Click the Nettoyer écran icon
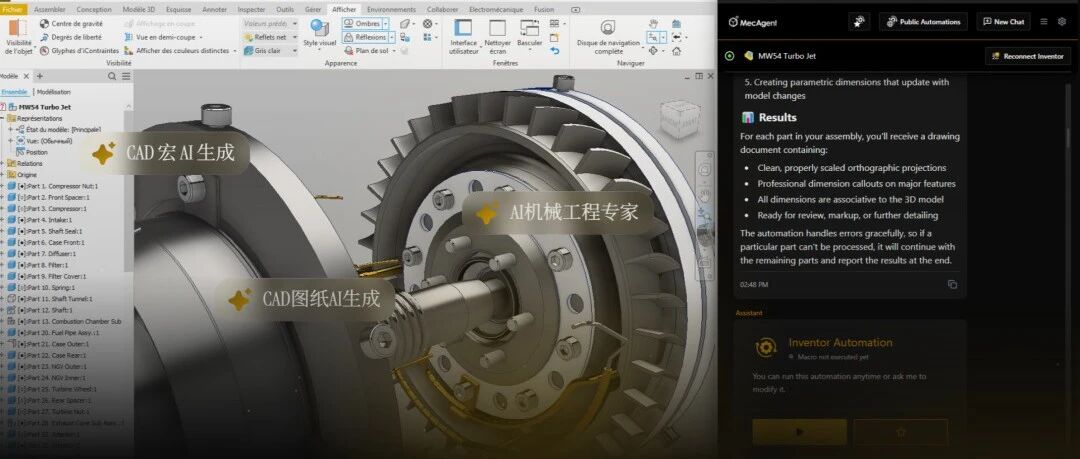 click(497, 28)
